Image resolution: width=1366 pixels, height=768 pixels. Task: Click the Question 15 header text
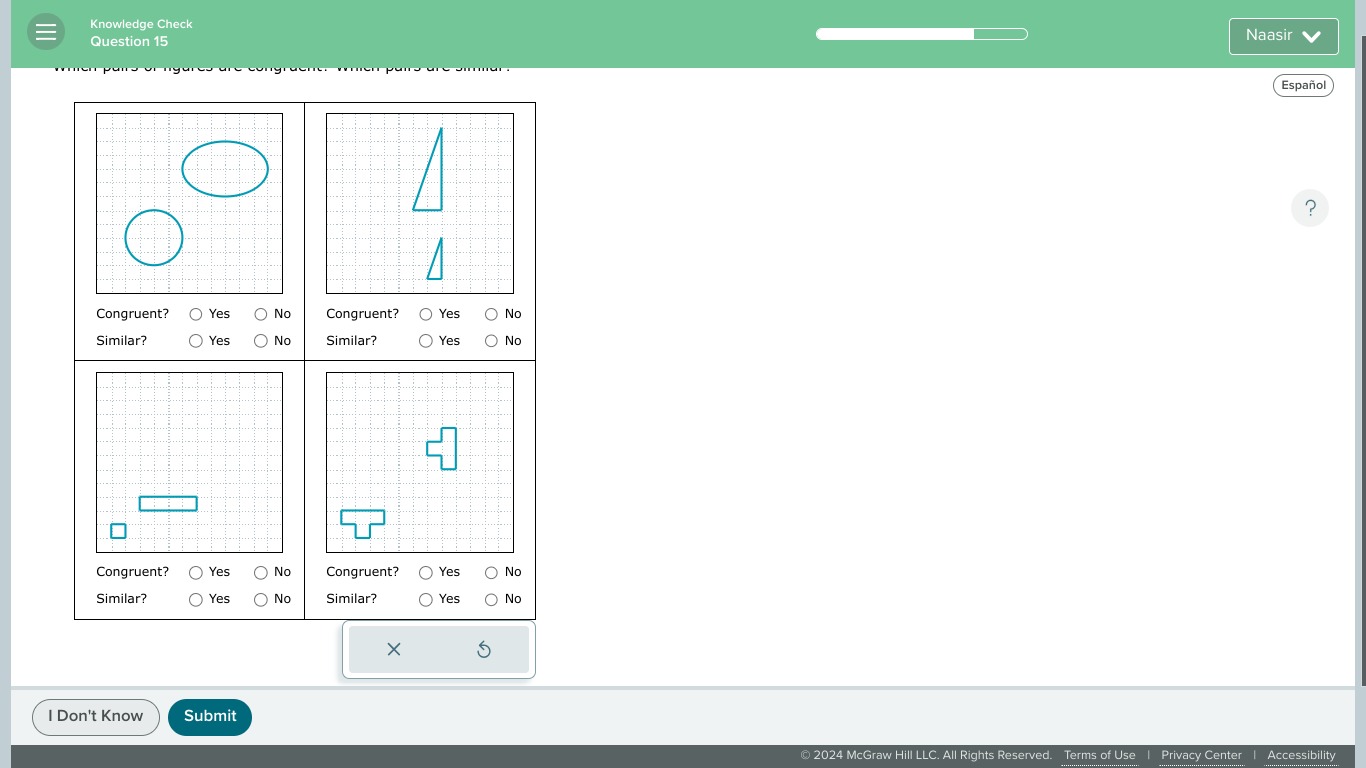pyautogui.click(x=129, y=42)
